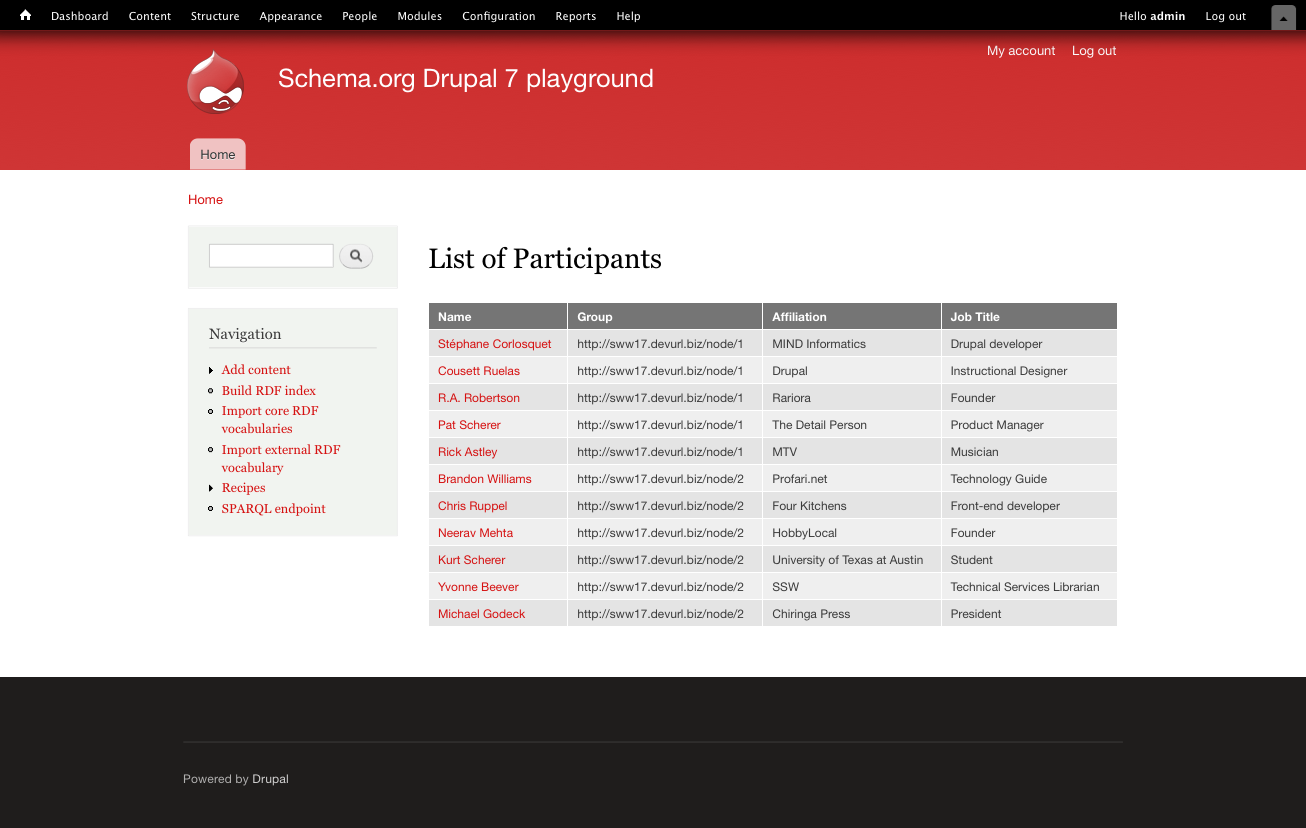Go to Configuration in the toolbar

(x=498, y=16)
